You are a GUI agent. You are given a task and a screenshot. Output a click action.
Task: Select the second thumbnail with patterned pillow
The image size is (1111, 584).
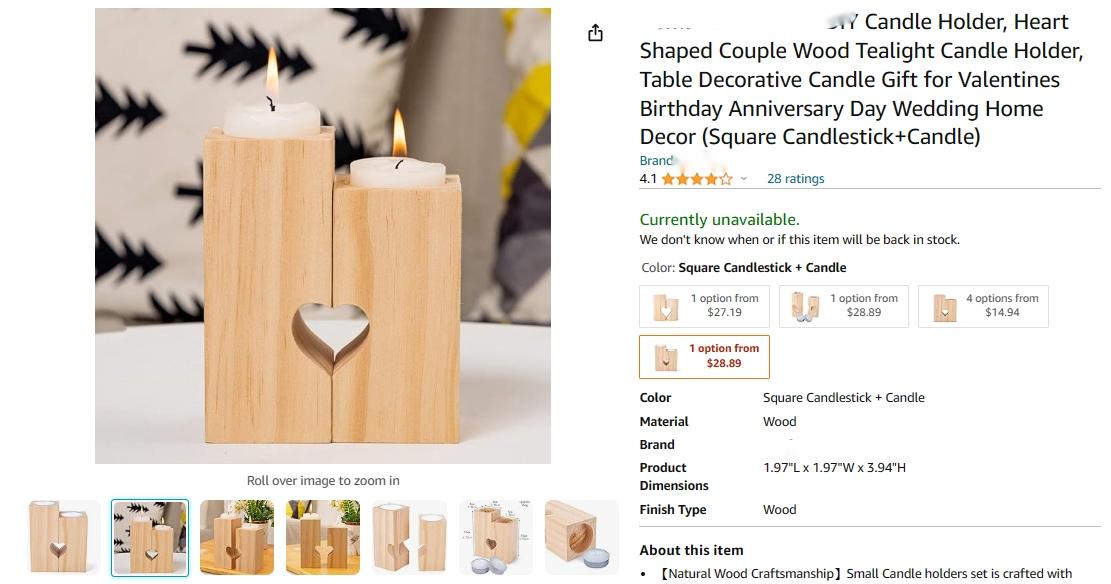click(x=150, y=538)
